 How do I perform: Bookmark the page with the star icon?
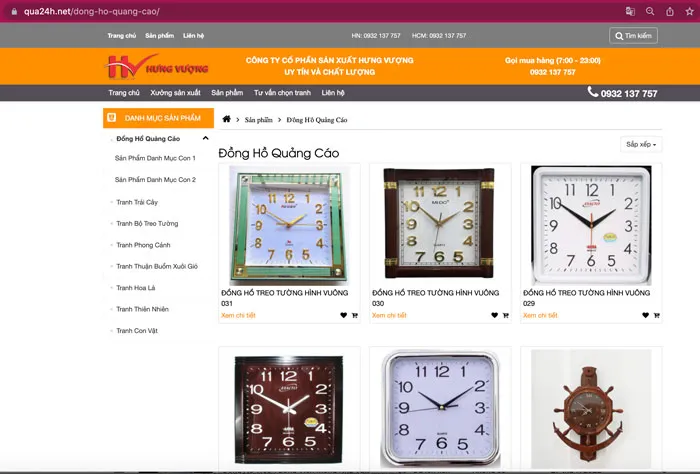coord(689,12)
